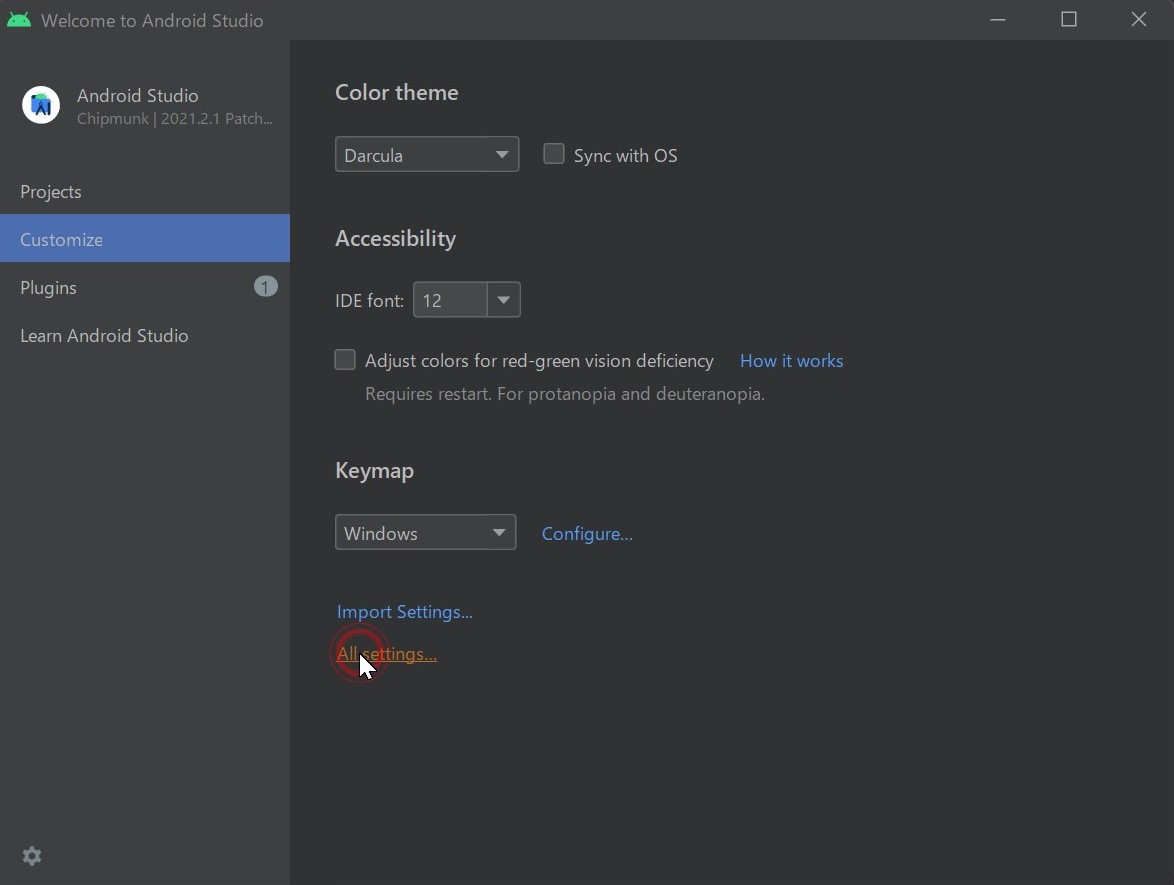Click the Chipmunk version label
Screen dimensions: 1174x885
click(x=174, y=118)
